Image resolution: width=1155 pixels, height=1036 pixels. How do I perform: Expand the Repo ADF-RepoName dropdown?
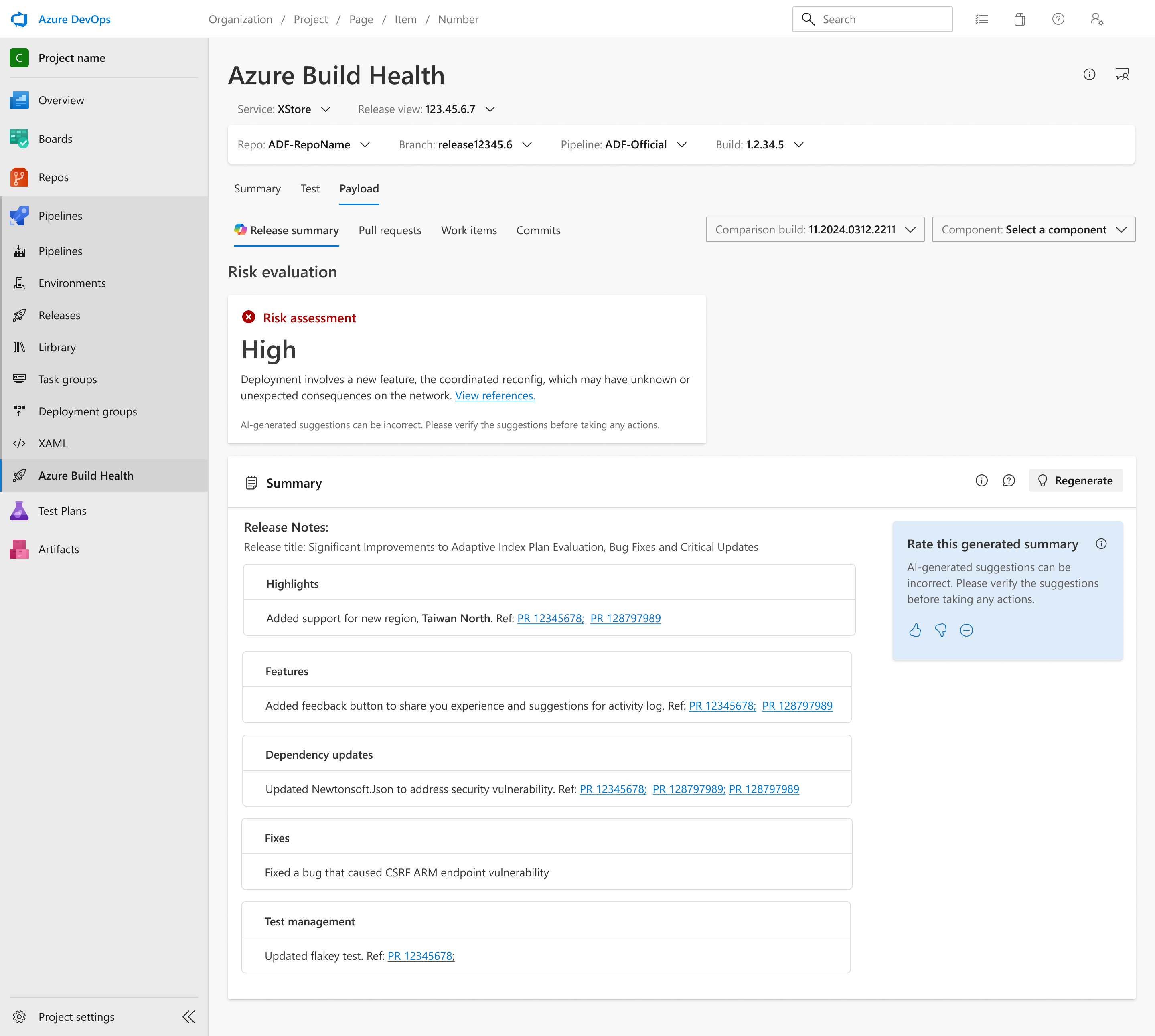pos(304,145)
